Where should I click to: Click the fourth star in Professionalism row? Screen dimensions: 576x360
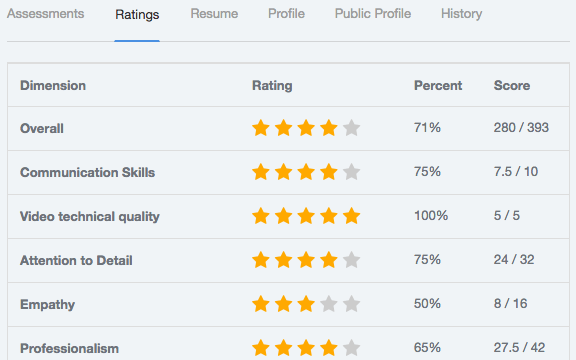coord(329,348)
